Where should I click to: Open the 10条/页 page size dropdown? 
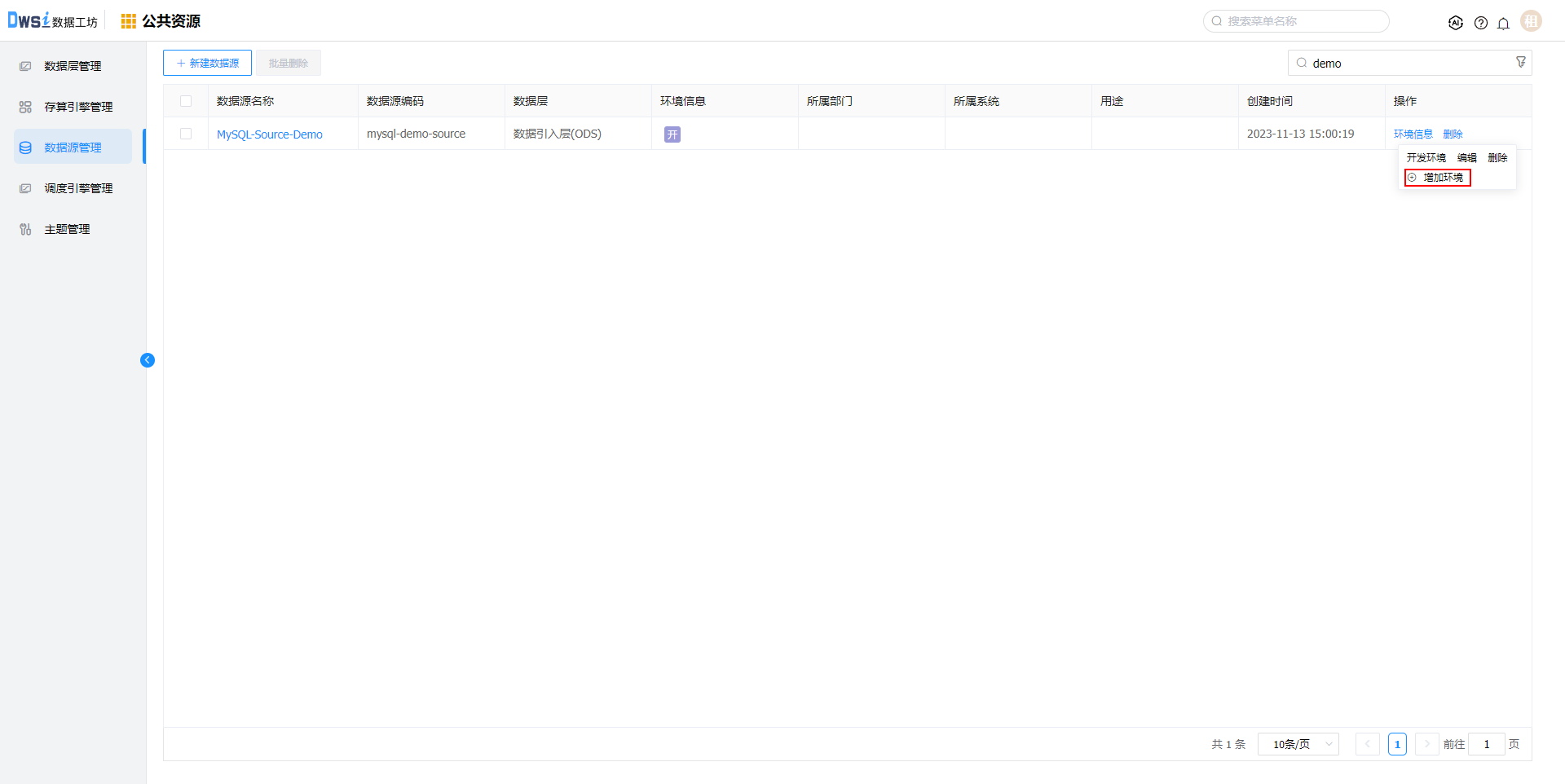pos(1298,744)
